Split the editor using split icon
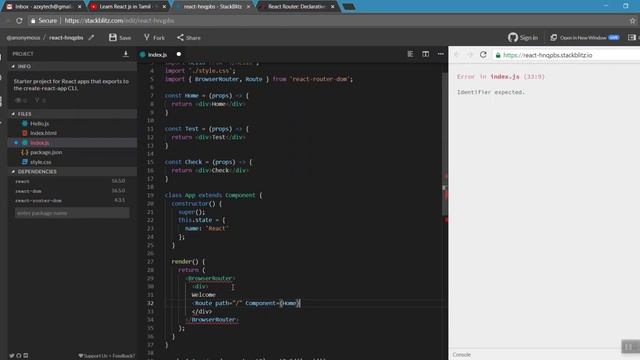 [x=425, y=54]
